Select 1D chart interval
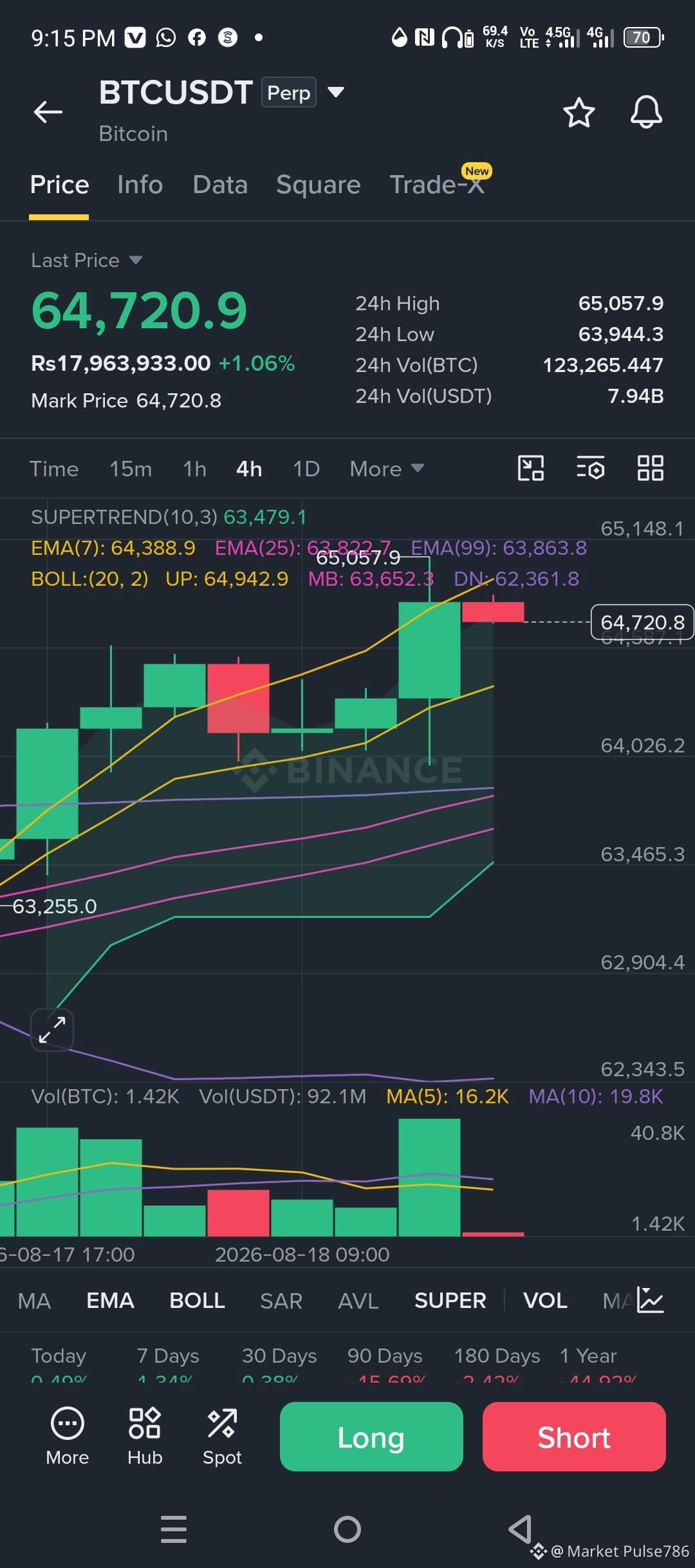This screenshot has height=1568, width=695. tap(306, 469)
